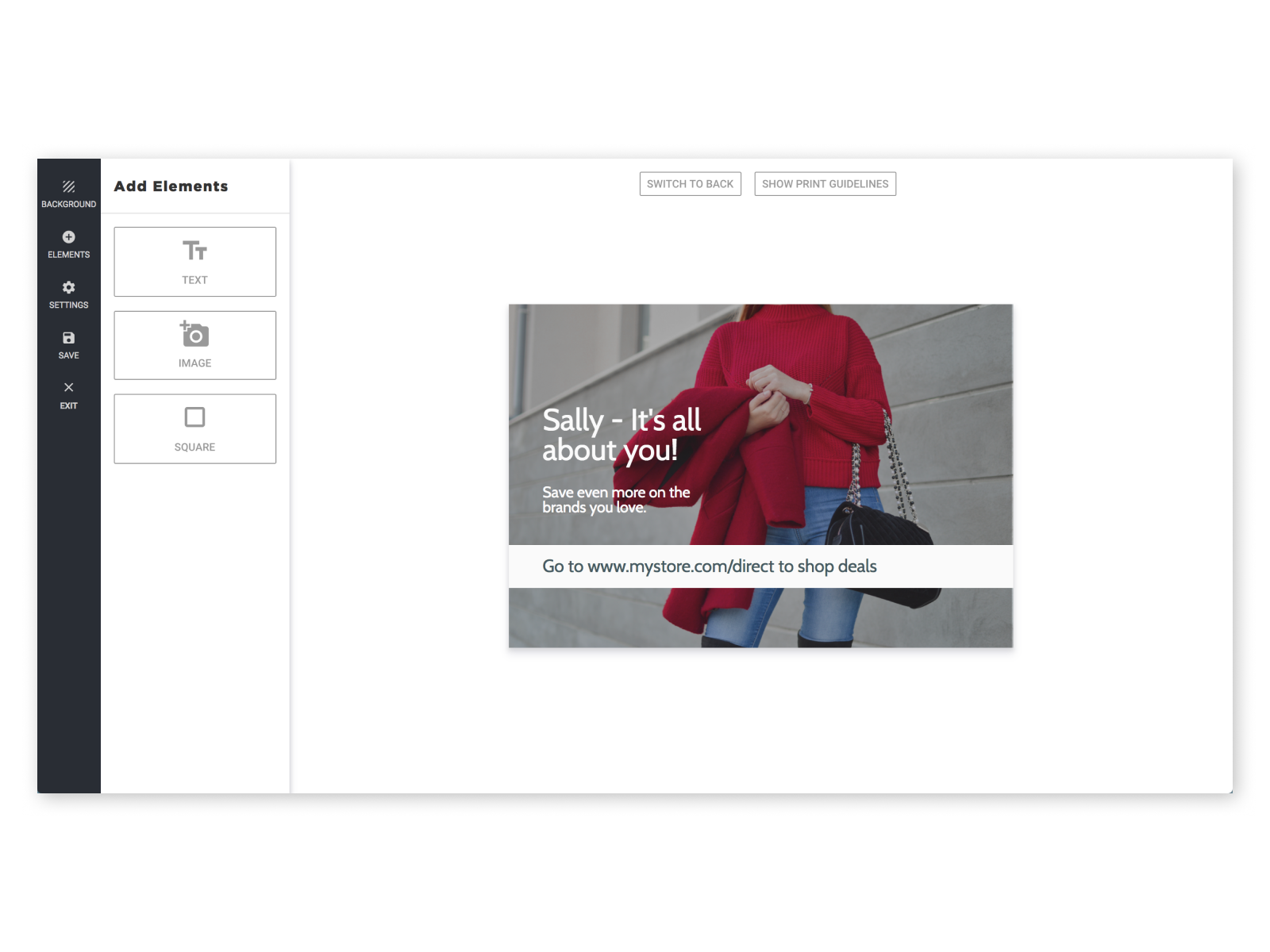Open the Background panel icon

click(x=68, y=186)
